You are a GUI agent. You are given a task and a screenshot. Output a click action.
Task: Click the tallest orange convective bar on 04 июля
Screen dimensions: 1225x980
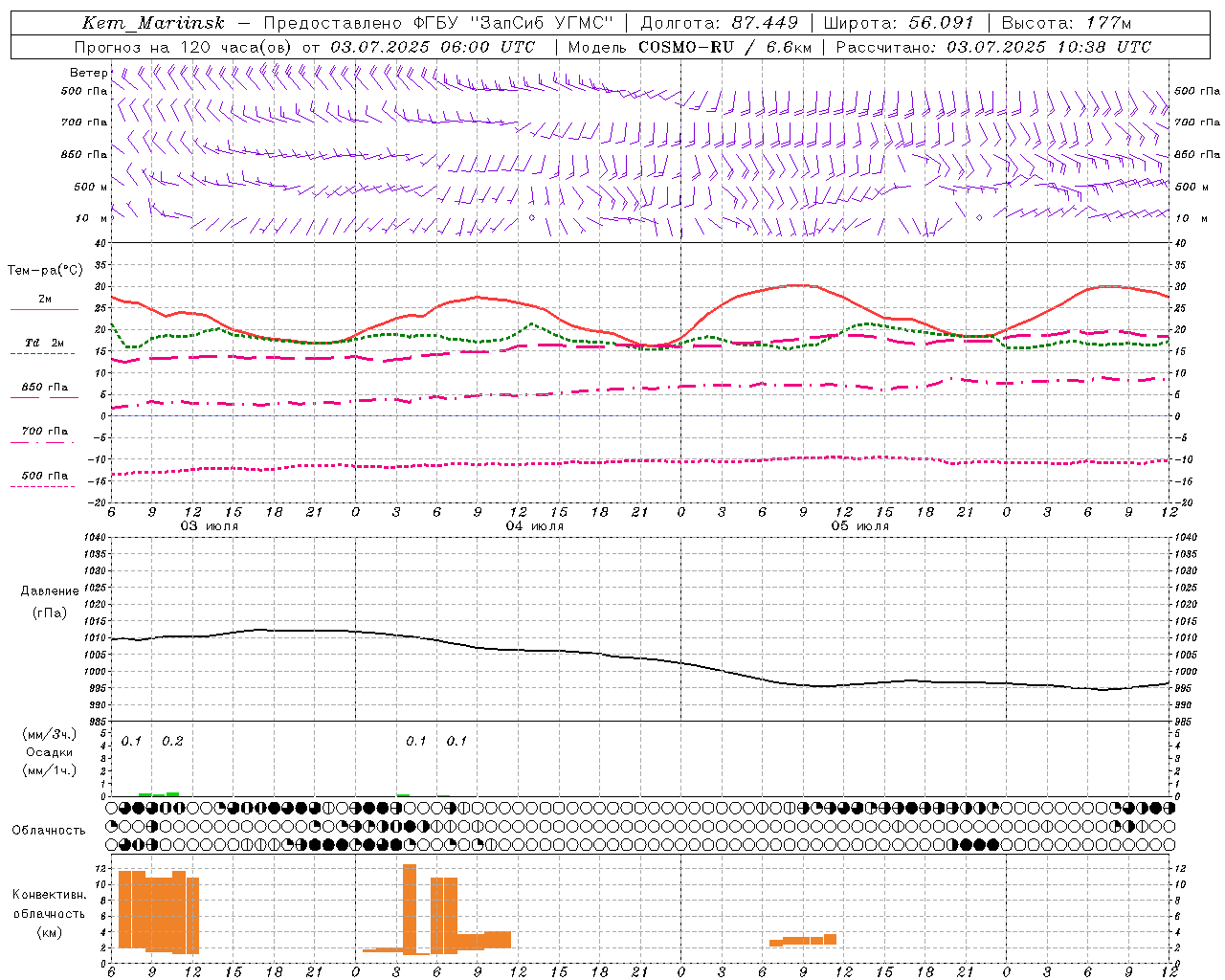pos(410,909)
